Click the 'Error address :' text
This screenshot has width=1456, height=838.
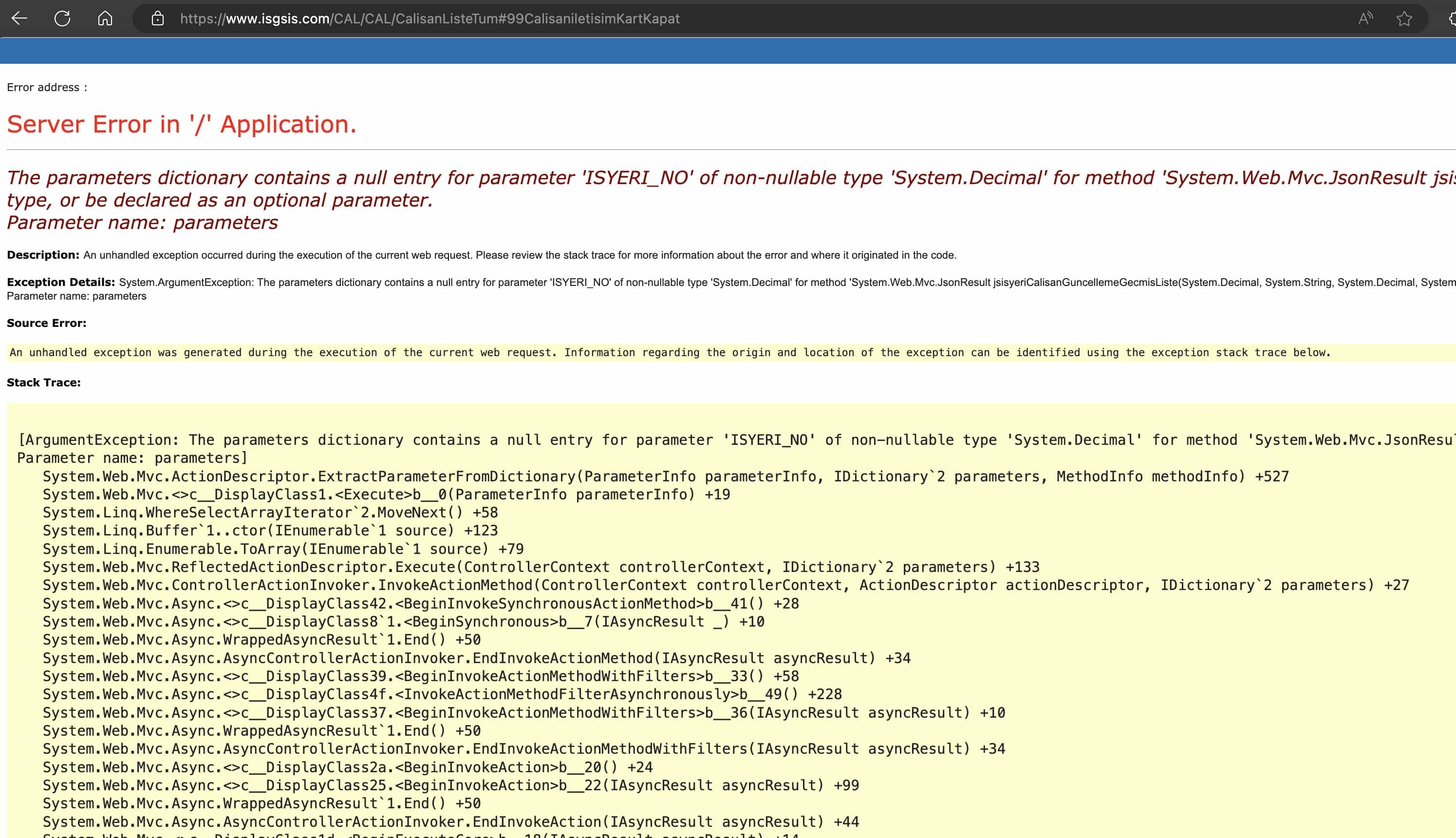click(x=47, y=88)
